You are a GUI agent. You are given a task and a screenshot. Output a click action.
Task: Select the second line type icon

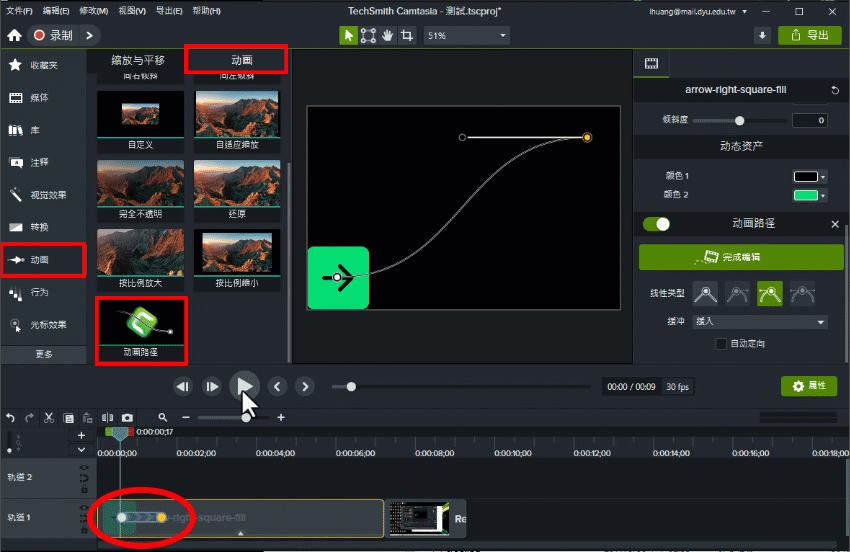point(737,294)
